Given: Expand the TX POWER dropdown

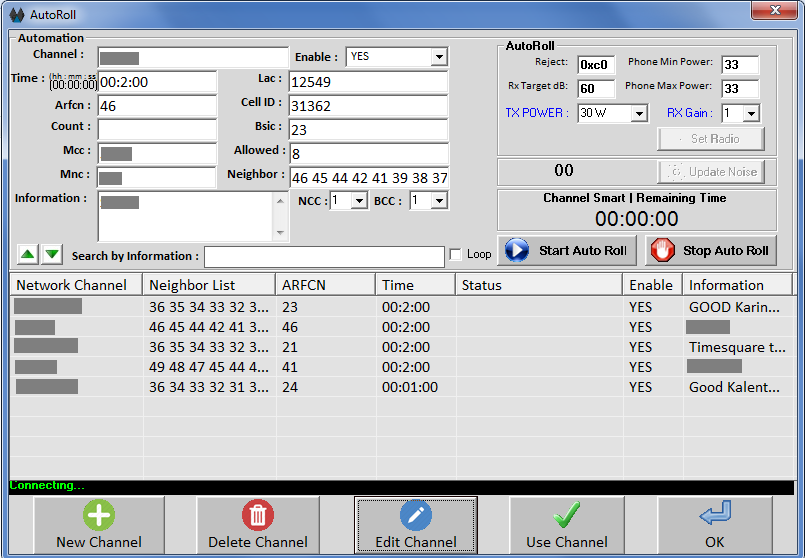Looking at the screenshot, I should (639, 114).
